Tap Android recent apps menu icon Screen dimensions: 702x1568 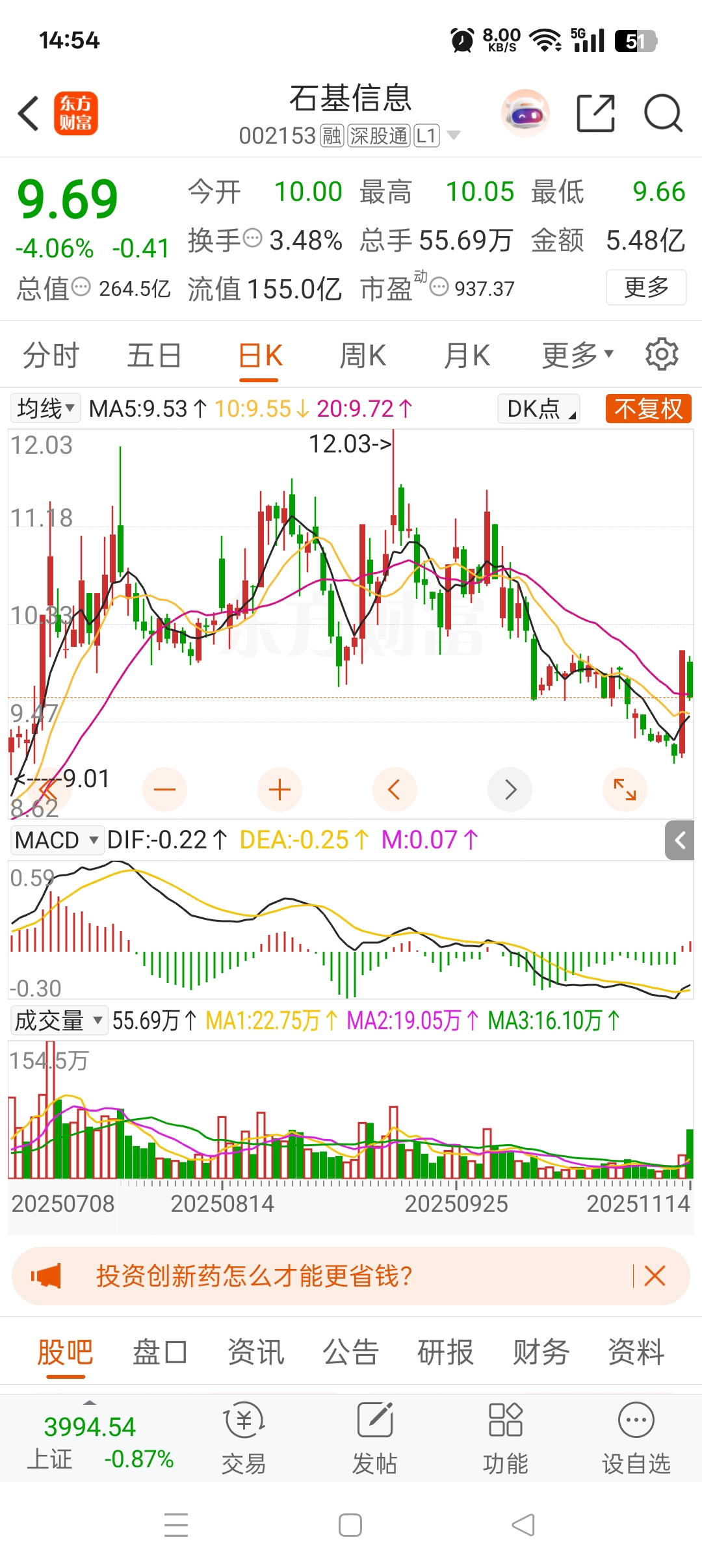click(x=176, y=1525)
